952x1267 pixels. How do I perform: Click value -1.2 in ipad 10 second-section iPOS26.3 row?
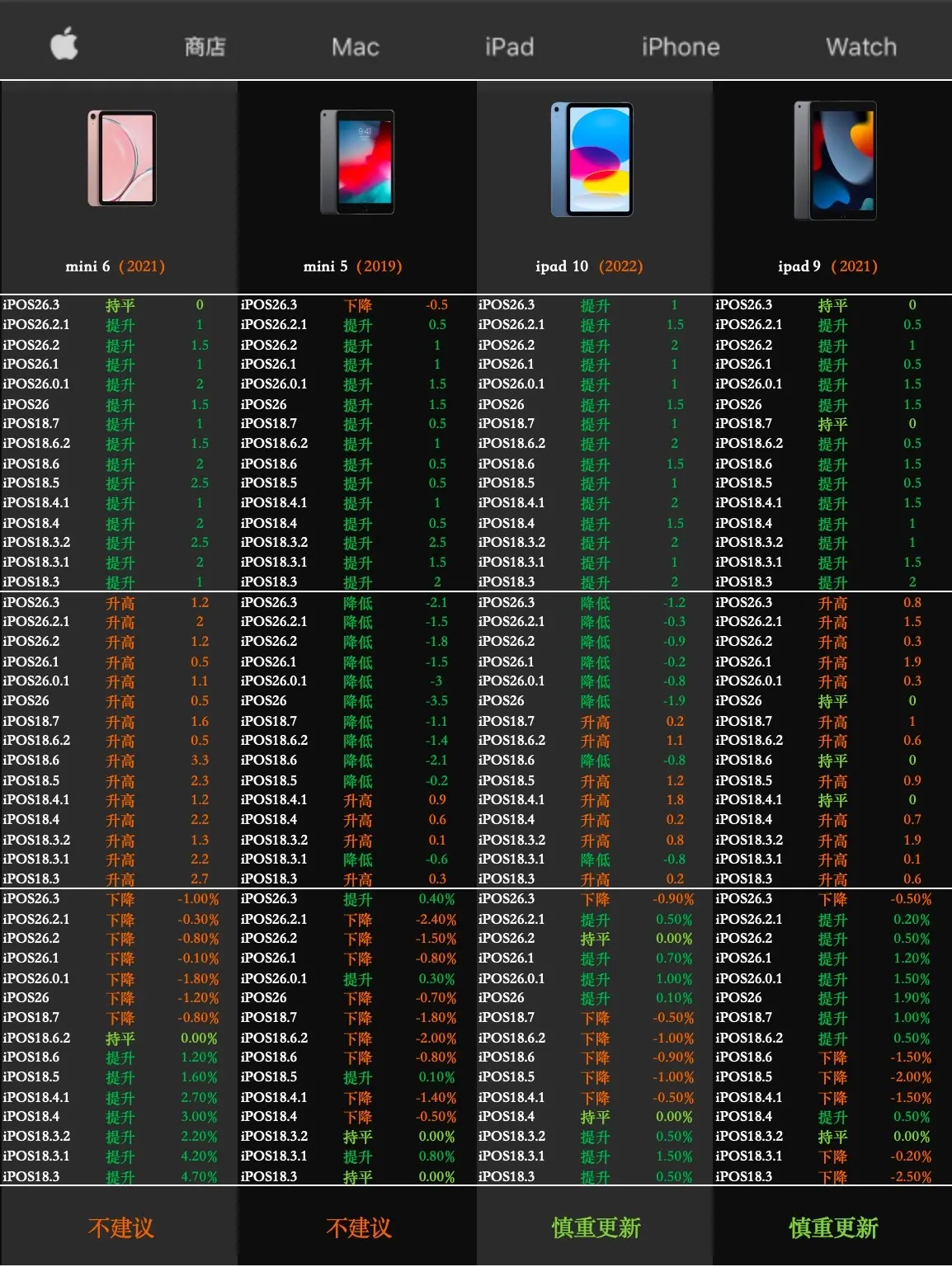tap(674, 602)
